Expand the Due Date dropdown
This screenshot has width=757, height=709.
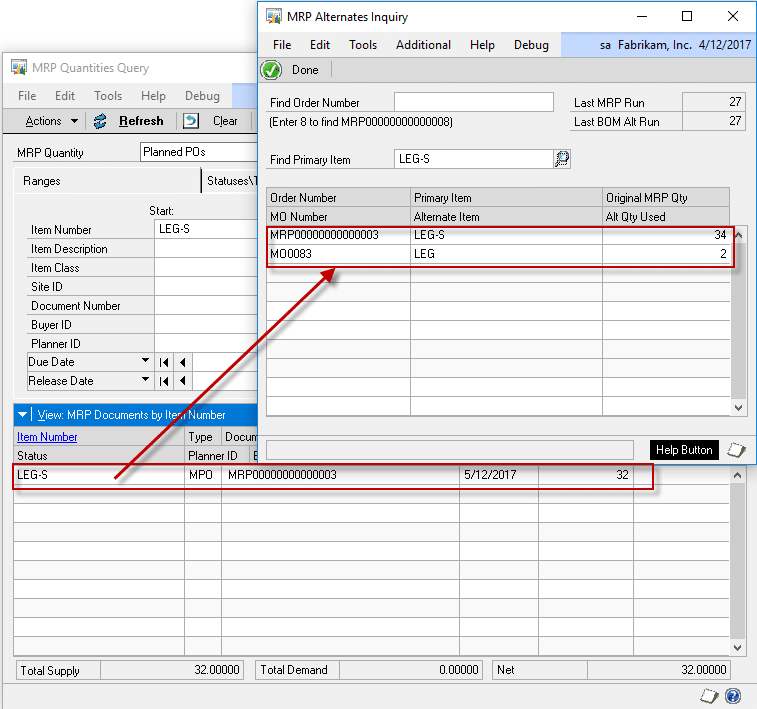[x=145, y=362]
